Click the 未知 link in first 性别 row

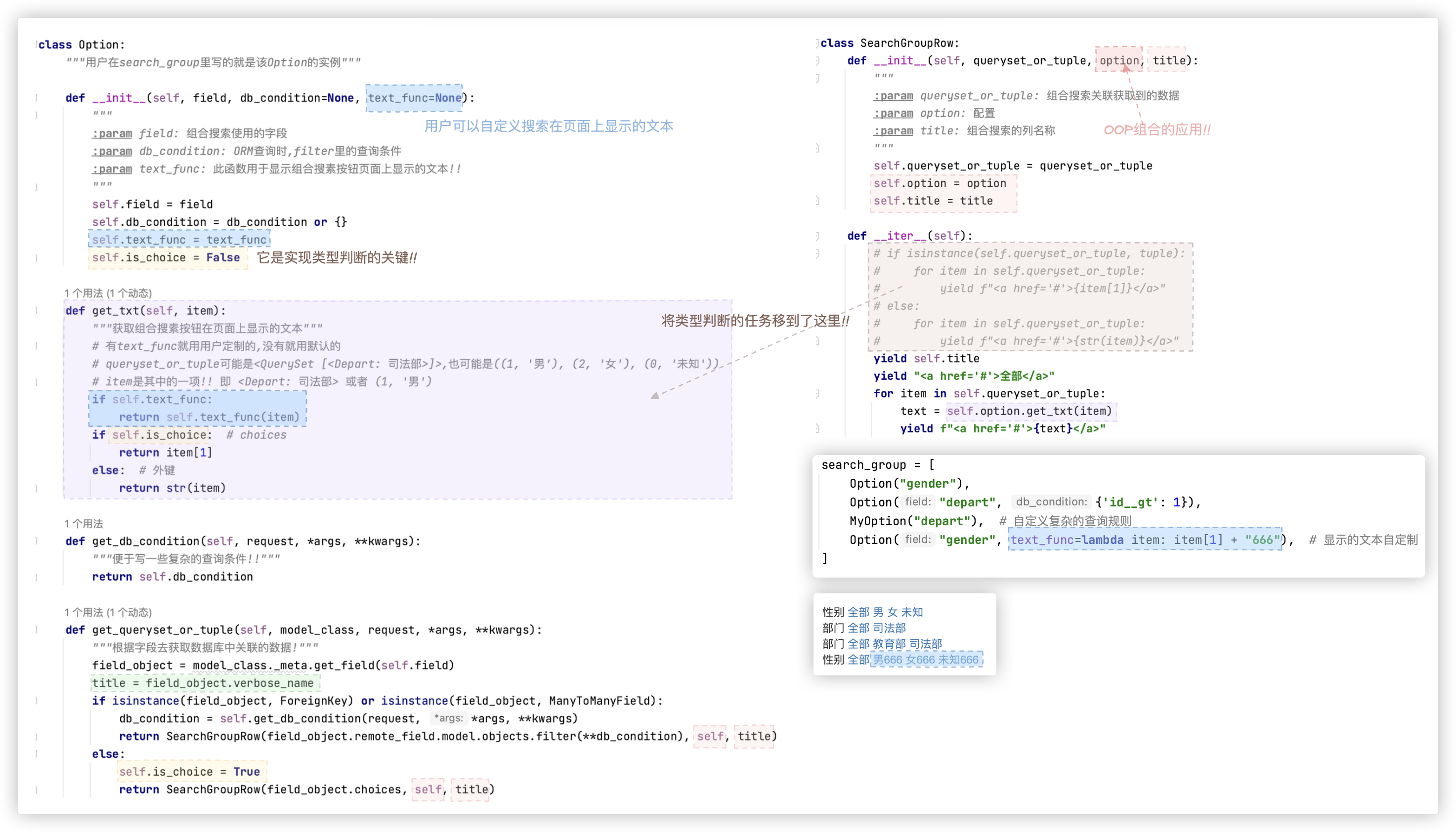click(x=912, y=612)
